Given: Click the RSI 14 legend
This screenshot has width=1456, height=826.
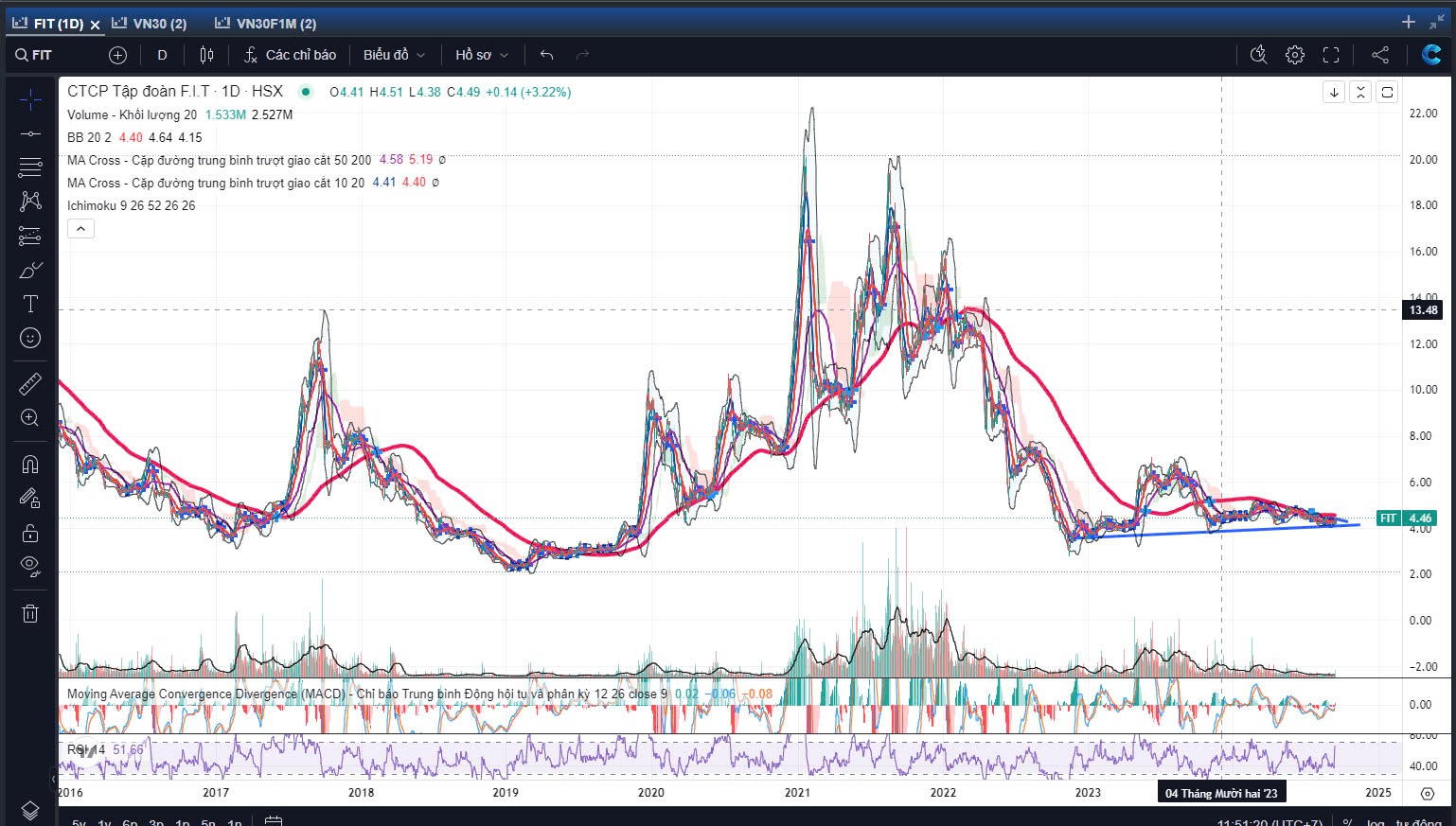Looking at the screenshot, I should coord(86,749).
